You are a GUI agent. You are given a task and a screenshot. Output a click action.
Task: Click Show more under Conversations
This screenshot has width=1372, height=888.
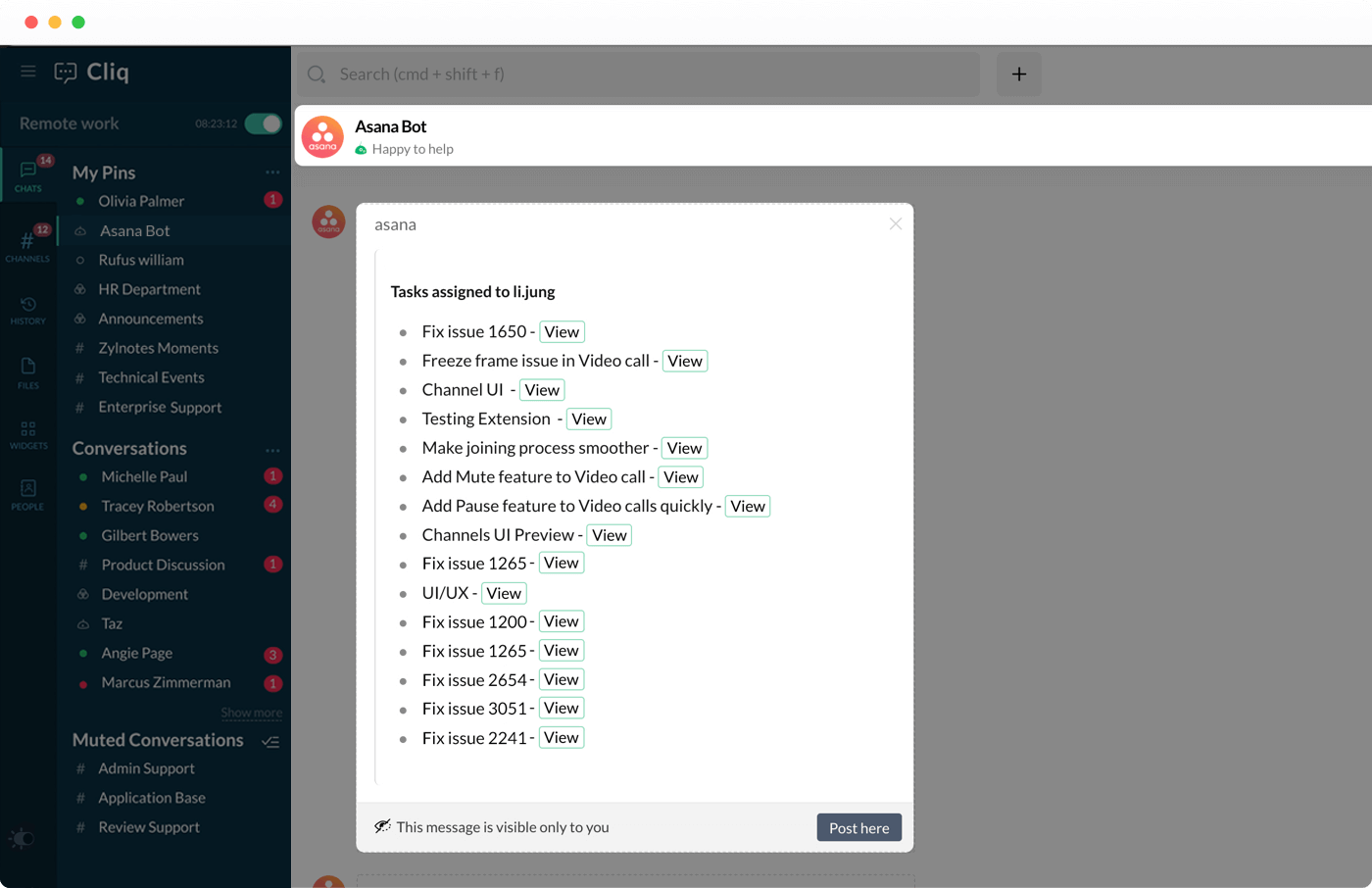tap(251, 713)
